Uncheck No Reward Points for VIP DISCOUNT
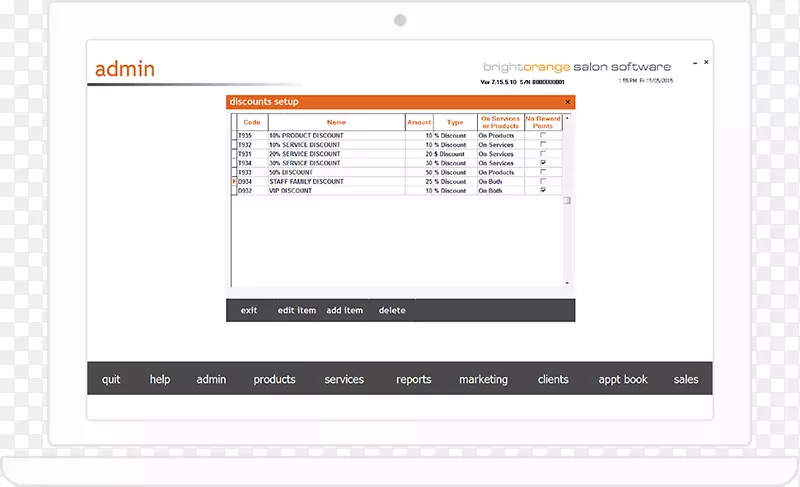The image size is (800, 487). (x=543, y=190)
